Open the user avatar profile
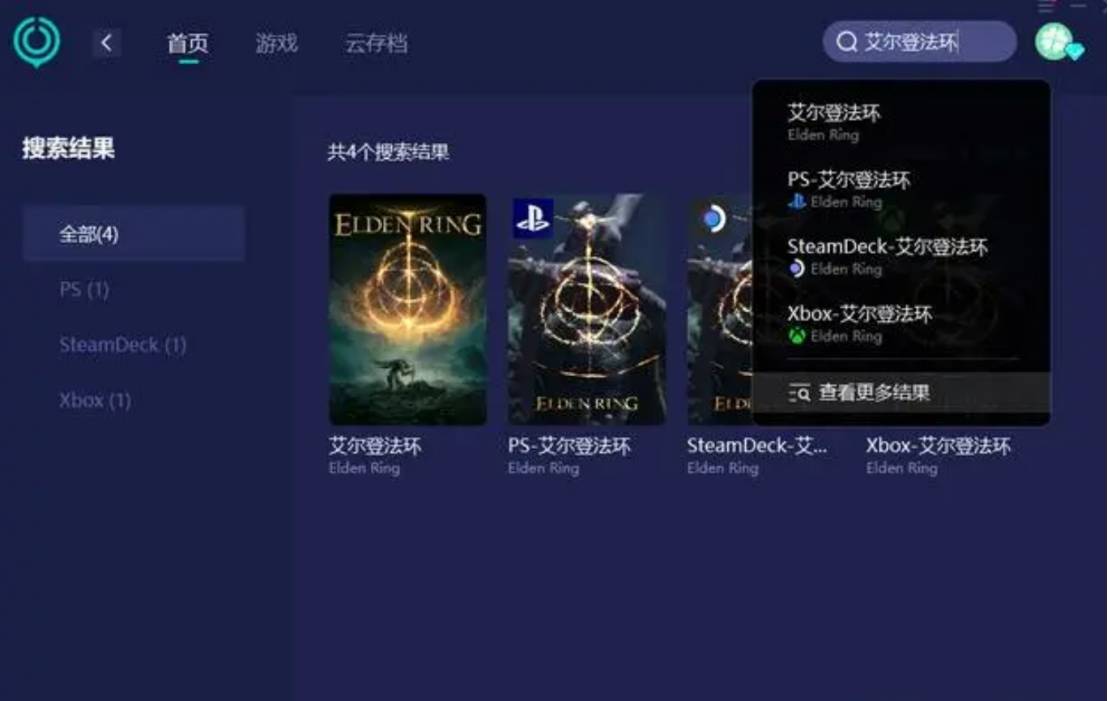Screen dimensions: 1108x701 (x=1056, y=42)
